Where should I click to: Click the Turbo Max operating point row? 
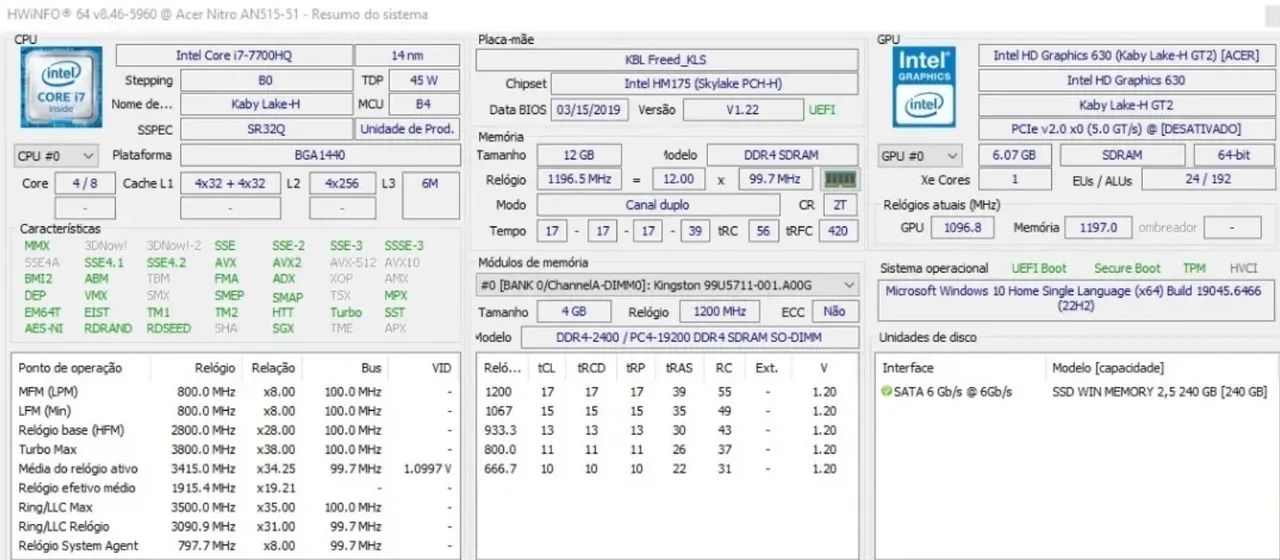pos(235,450)
